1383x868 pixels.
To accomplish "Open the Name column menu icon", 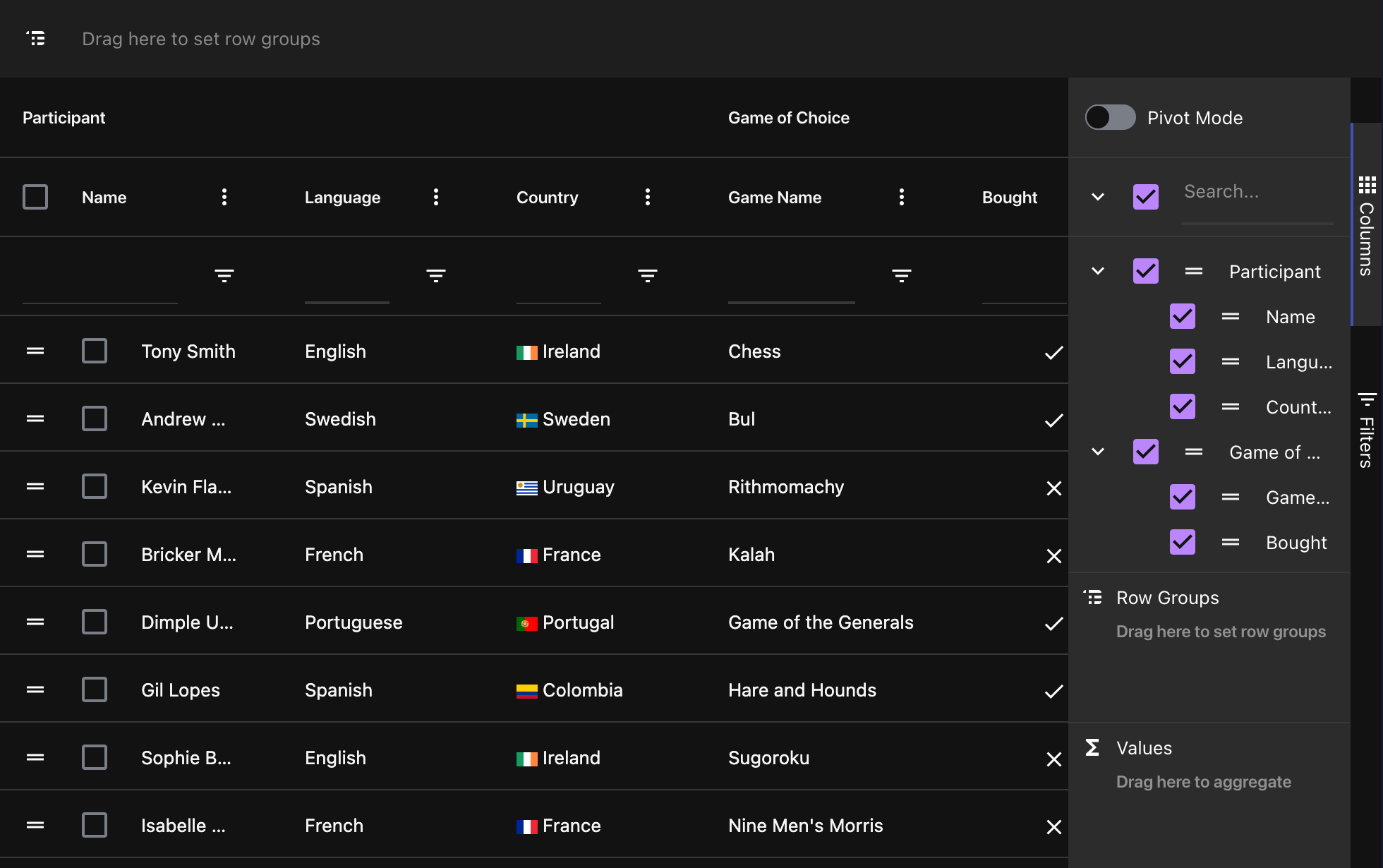I will pyautogui.click(x=224, y=197).
